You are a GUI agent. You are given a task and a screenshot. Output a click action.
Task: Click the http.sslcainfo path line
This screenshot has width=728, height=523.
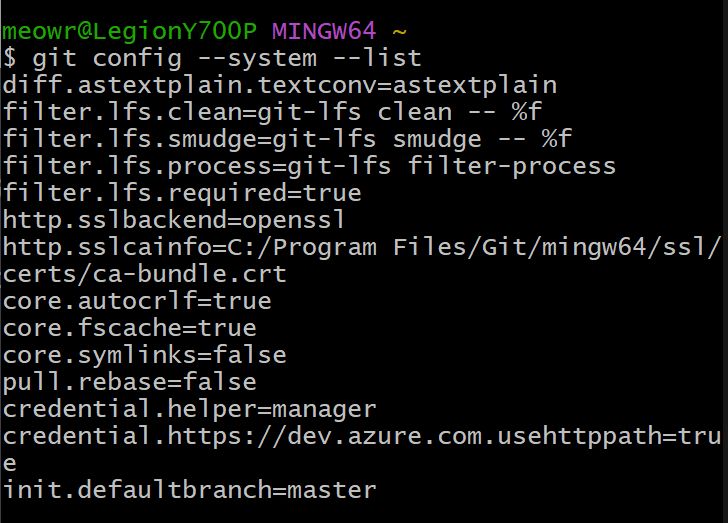coord(362,247)
